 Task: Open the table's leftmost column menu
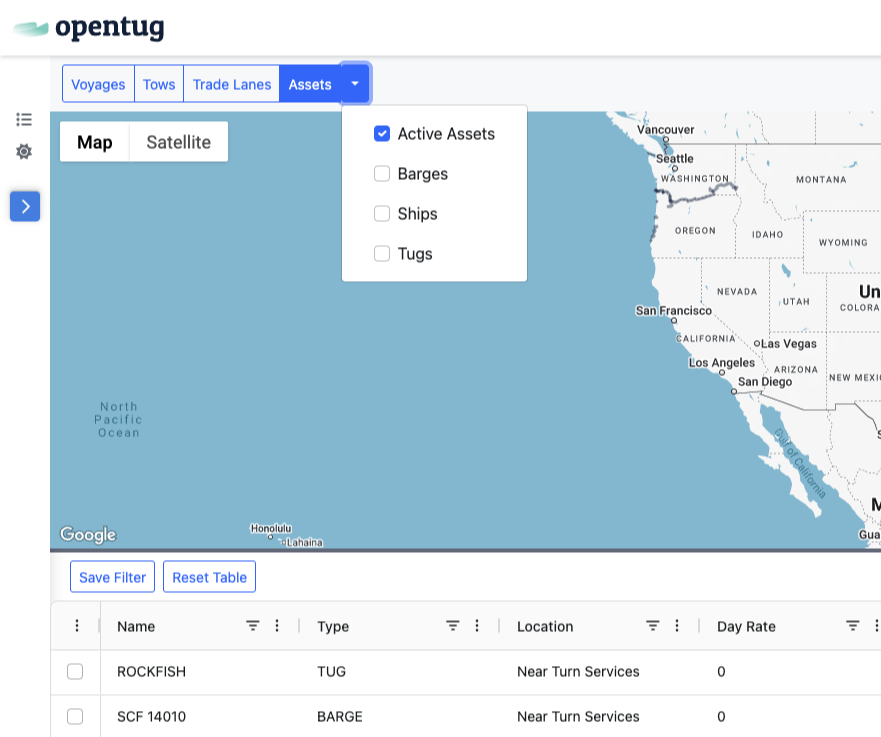click(x=77, y=626)
